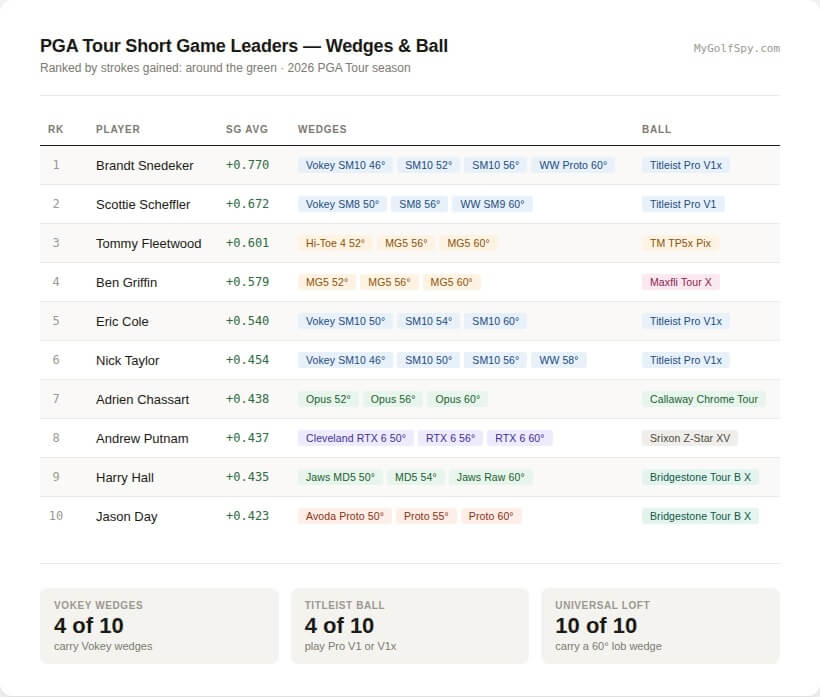Click the Srixon Z-Star XV ball tag
This screenshot has width=820, height=697.
690,438
